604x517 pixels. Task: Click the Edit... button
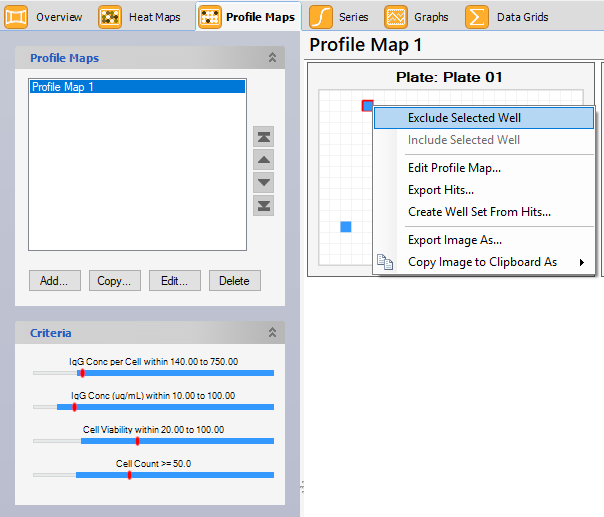point(175,280)
